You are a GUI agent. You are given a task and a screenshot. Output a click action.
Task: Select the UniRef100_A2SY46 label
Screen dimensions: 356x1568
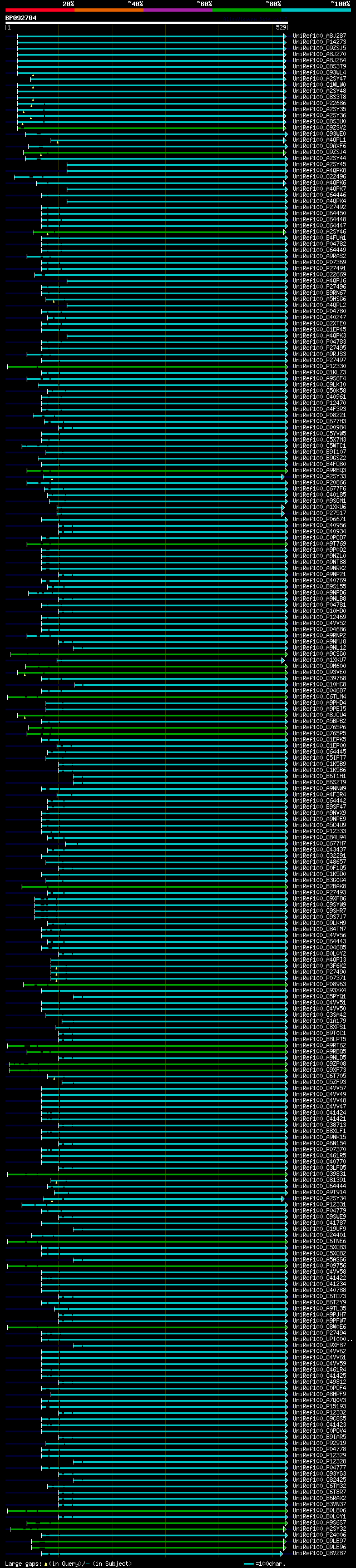tap(319, 232)
